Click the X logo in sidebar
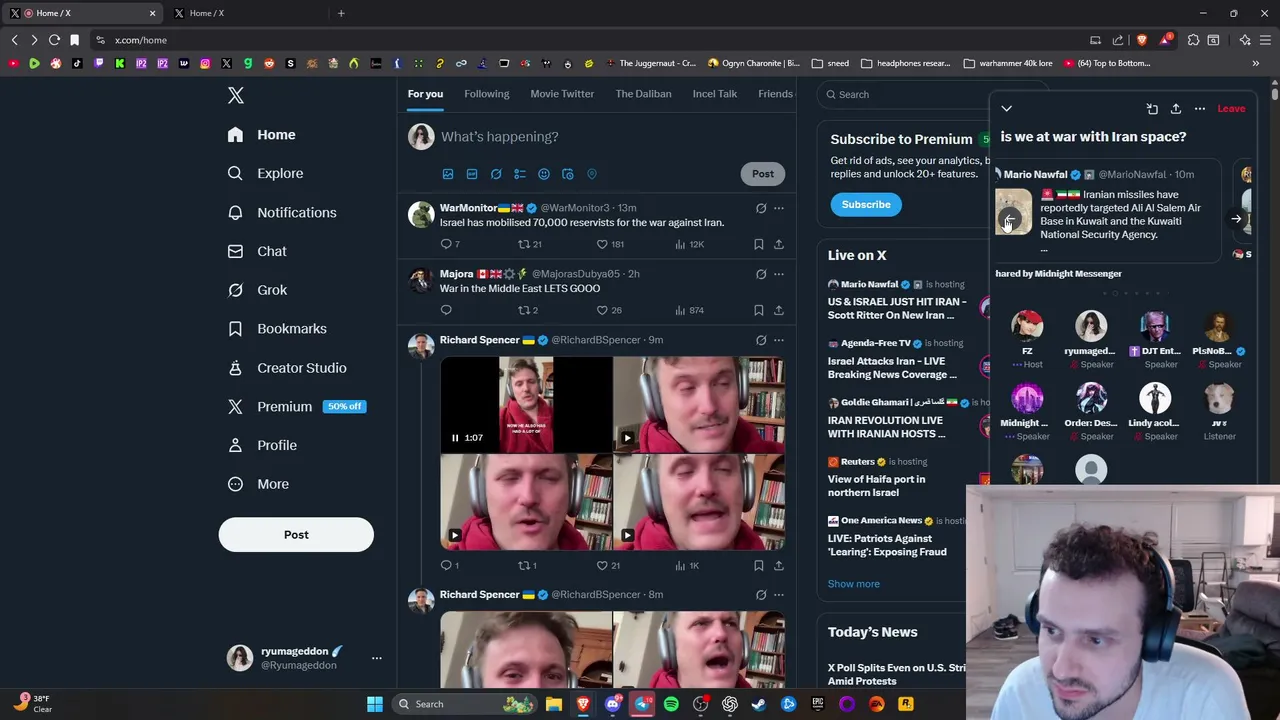This screenshot has height=720, width=1280. pyautogui.click(x=236, y=95)
